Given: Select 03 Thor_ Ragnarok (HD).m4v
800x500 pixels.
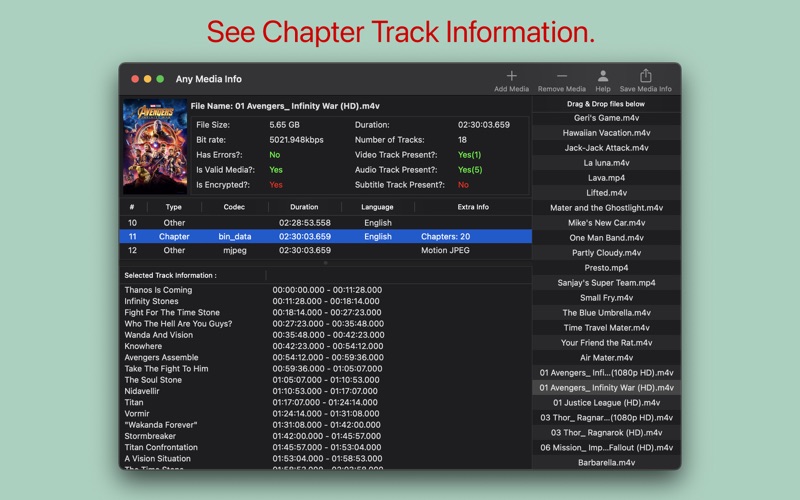Looking at the screenshot, I should [x=606, y=433].
